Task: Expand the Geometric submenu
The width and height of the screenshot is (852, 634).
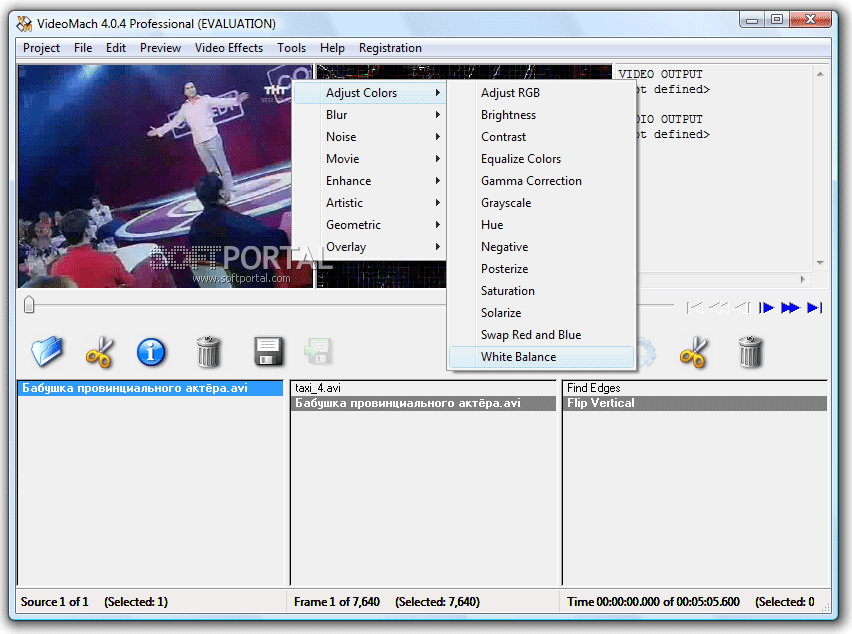Action: click(369, 225)
